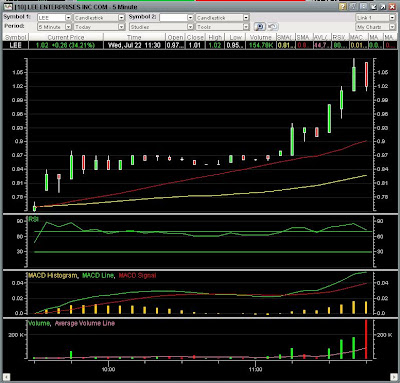Click the Open column header
This screenshot has width=400, height=383.
tap(175, 37)
